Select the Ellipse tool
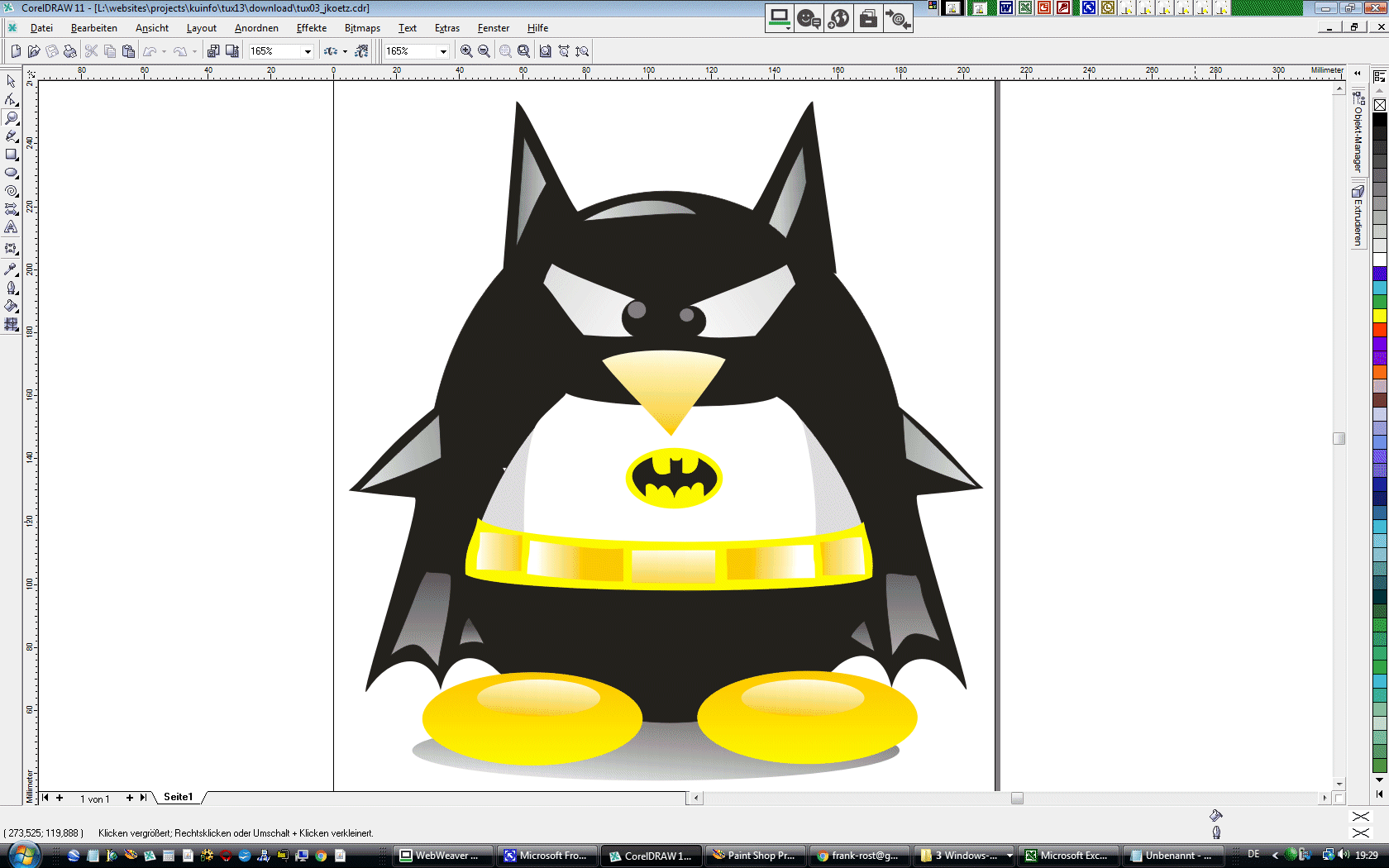This screenshot has width=1389, height=868. pyautogui.click(x=11, y=172)
